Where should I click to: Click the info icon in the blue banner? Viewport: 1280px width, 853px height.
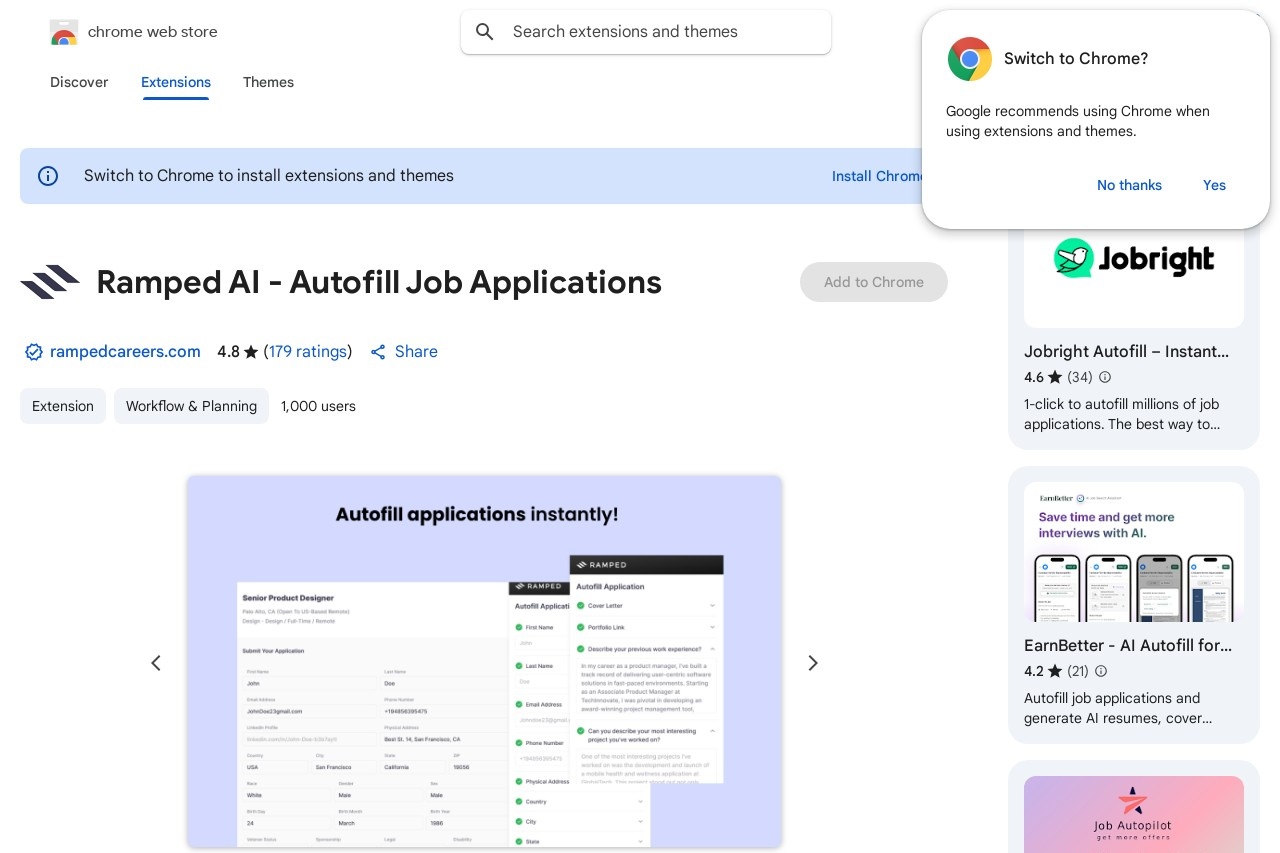(48, 176)
